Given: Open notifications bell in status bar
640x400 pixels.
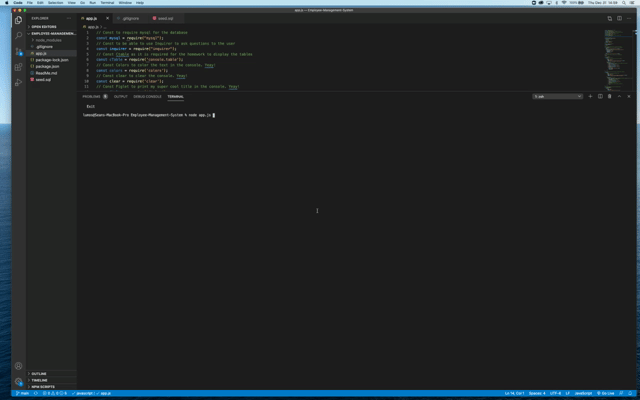Looking at the screenshot, I should [630, 393].
